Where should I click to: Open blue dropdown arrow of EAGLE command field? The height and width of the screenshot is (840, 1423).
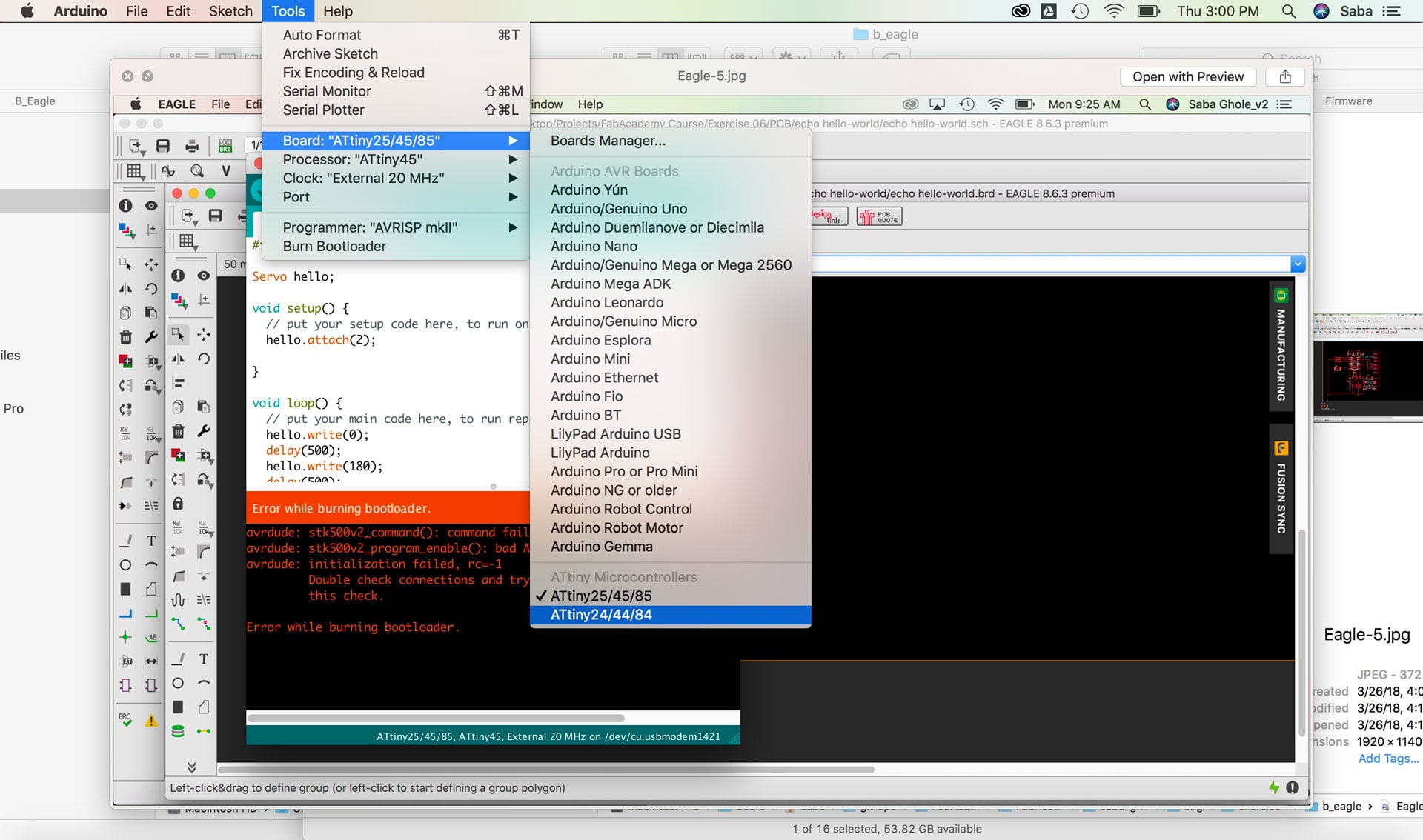pyautogui.click(x=1297, y=264)
